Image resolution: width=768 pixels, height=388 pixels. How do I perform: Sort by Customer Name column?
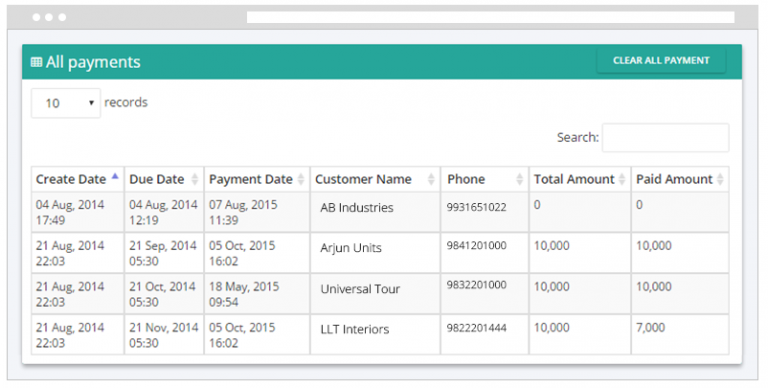click(x=375, y=179)
